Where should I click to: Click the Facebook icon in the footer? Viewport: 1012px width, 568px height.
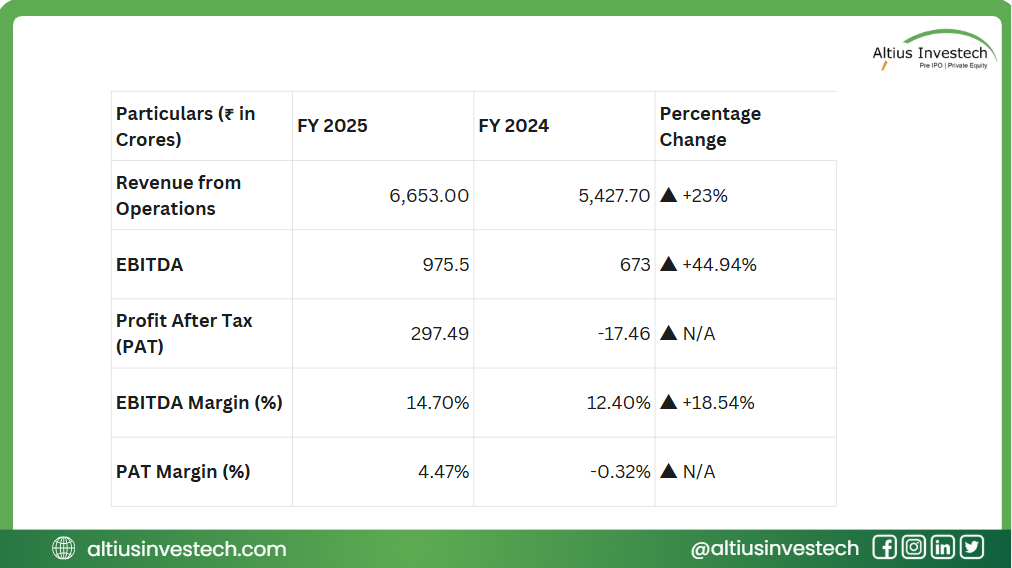pyautogui.click(x=884, y=547)
